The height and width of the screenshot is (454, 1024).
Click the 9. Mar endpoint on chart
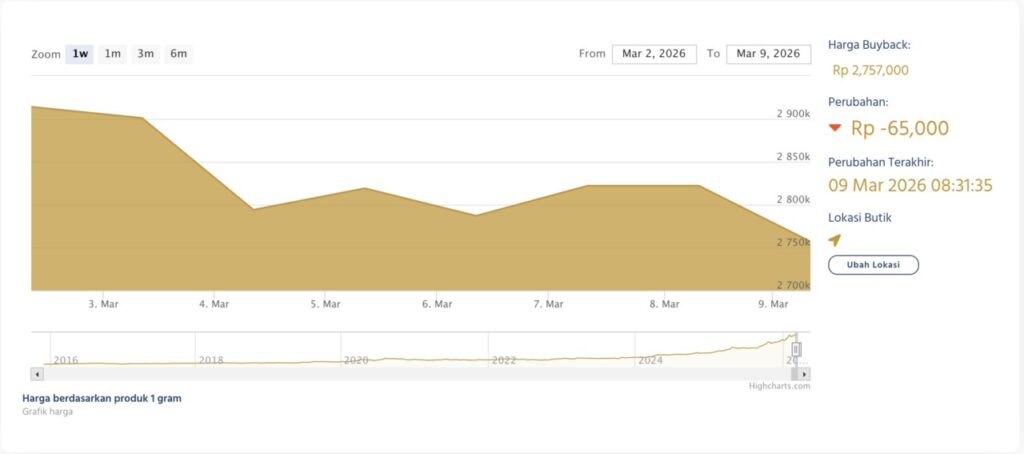808,241
